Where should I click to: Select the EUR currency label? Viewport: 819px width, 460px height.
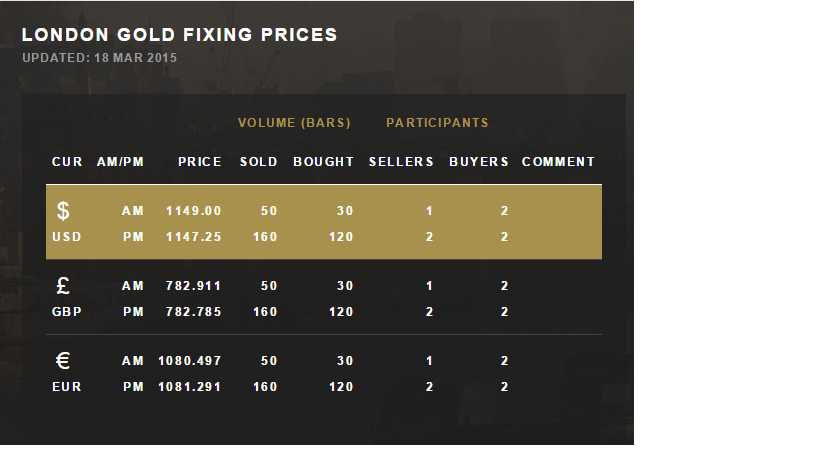tap(67, 387)
